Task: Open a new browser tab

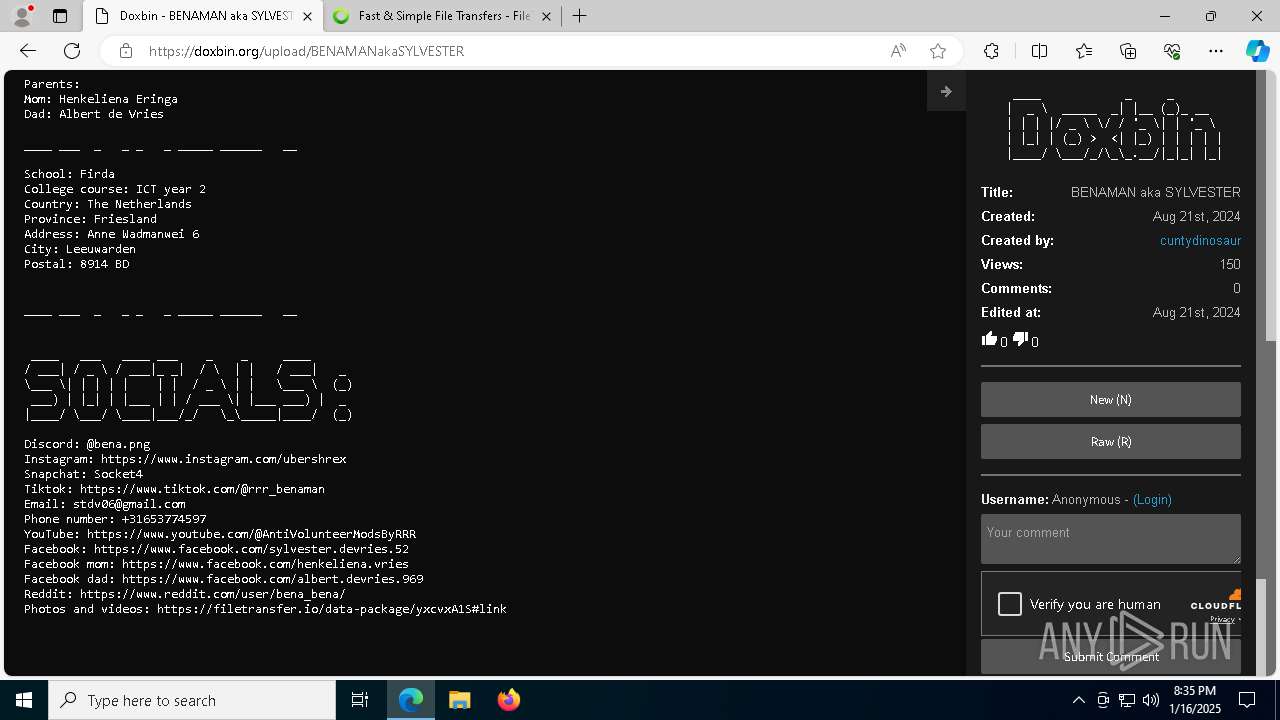Action: tap(580, 16)
